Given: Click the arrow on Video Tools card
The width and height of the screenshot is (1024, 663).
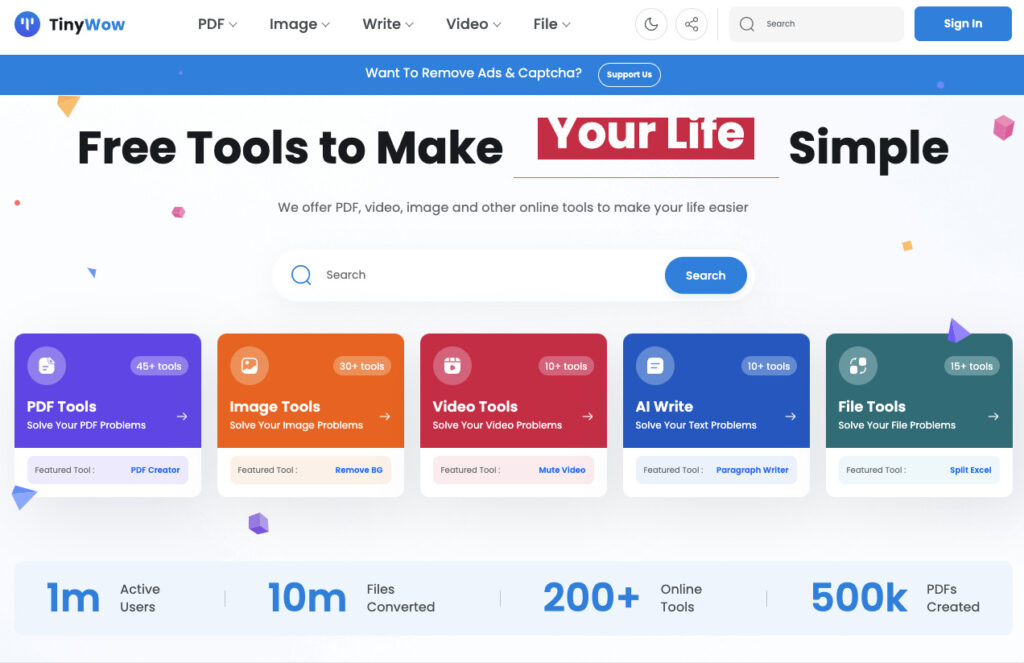Looking at the screenshot, I should point(588,416).
